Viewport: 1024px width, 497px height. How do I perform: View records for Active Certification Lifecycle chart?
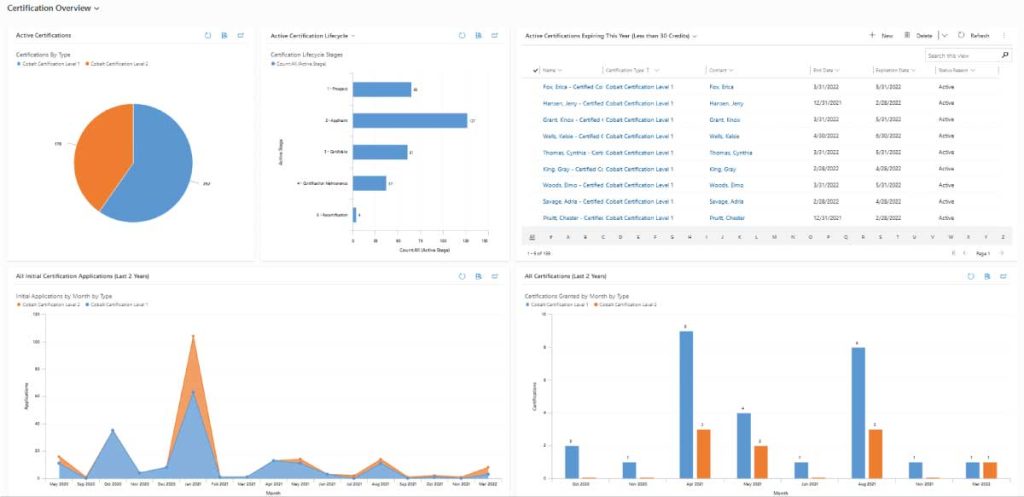(478, 35)
